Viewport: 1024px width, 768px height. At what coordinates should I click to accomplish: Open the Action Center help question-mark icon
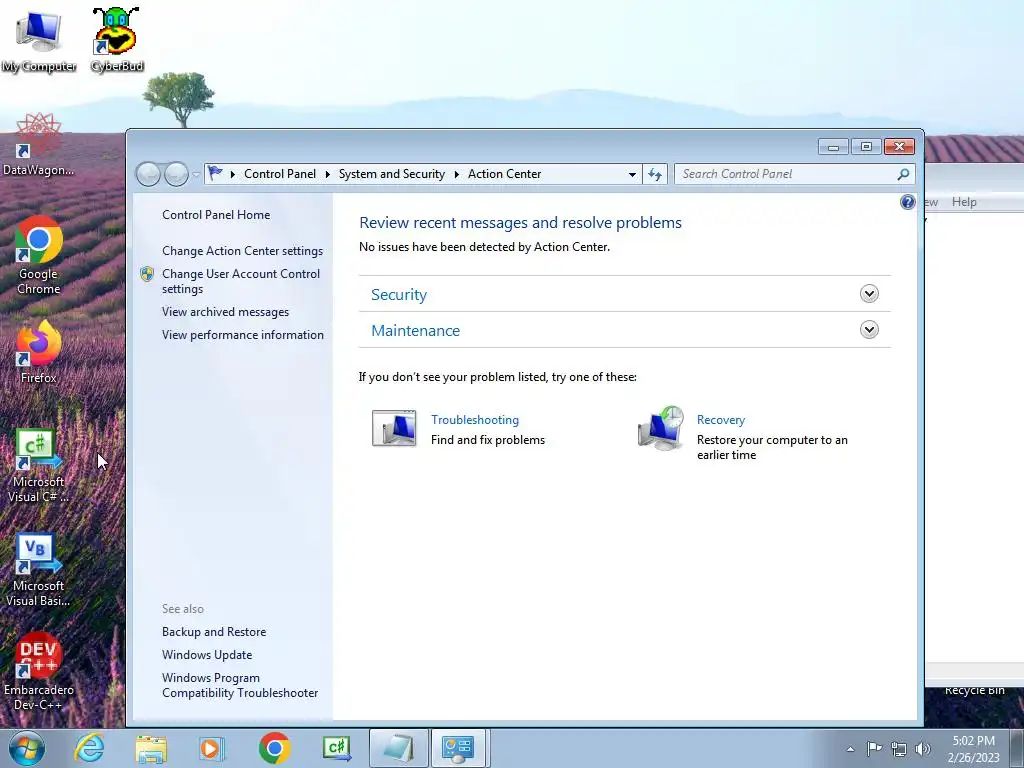(x=907, y=202)
